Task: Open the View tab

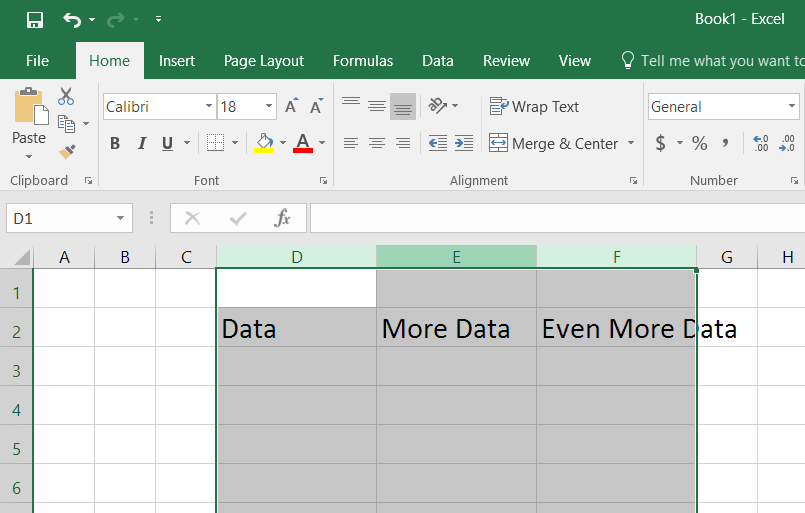Action: [574, 61]
